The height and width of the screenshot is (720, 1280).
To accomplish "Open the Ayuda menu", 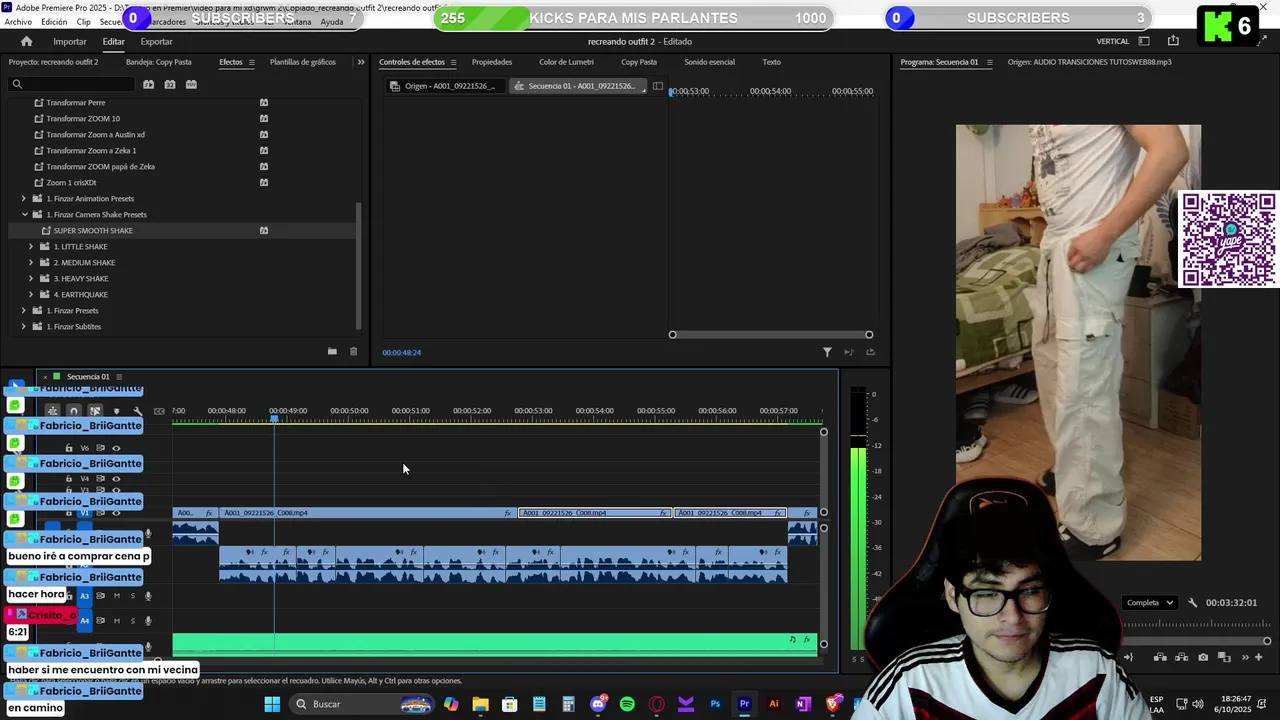I will (x=332, y=21).
